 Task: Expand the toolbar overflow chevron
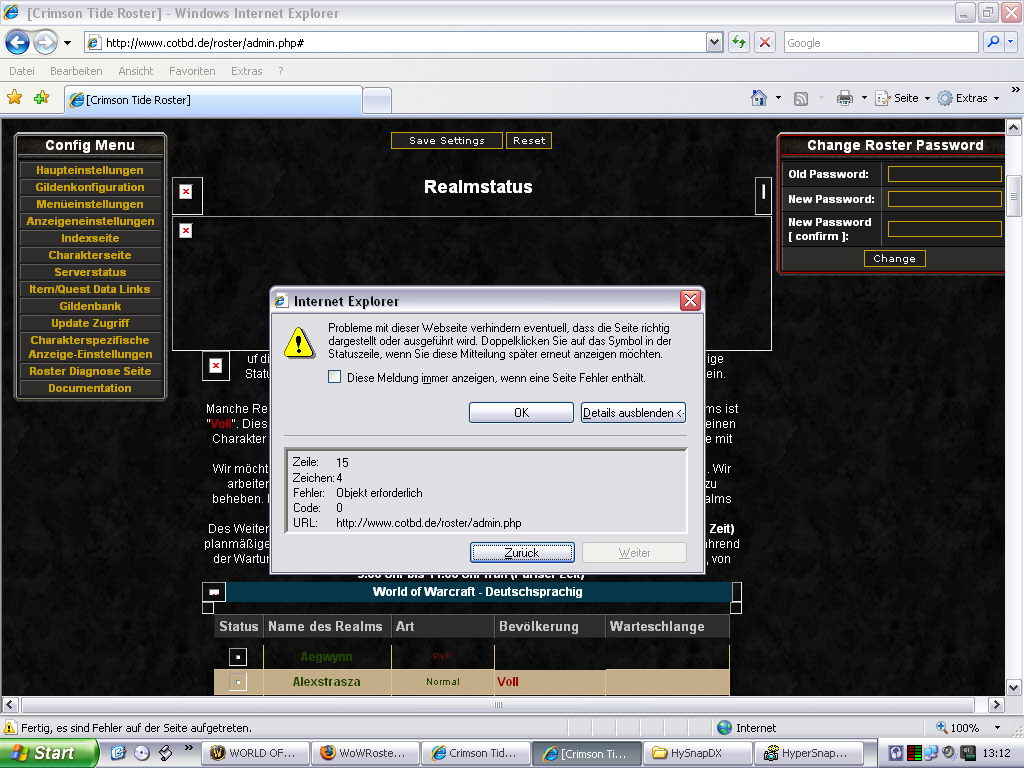coord(1016,89)
